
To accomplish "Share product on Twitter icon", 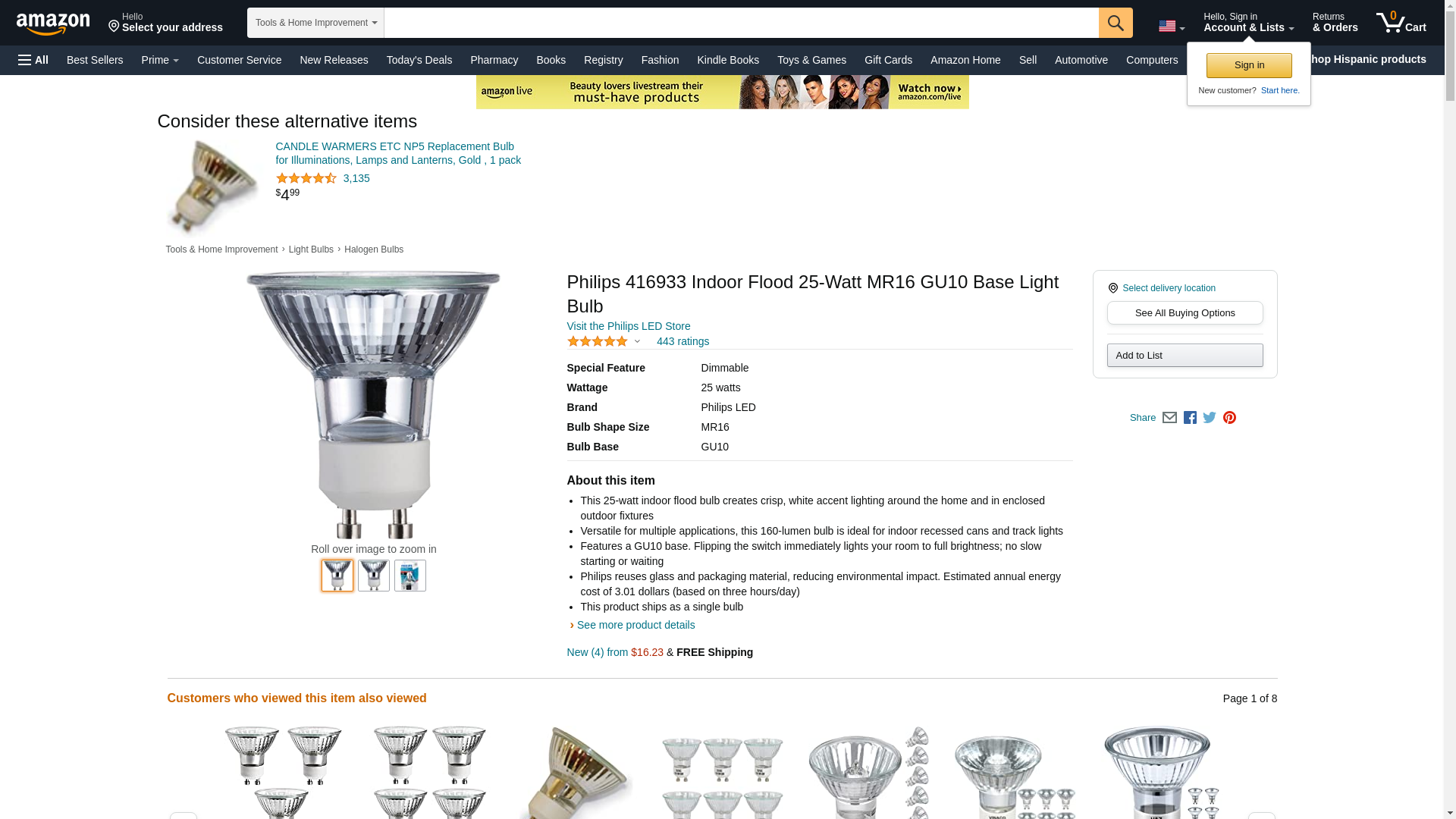I will (x=1210, y=418).
